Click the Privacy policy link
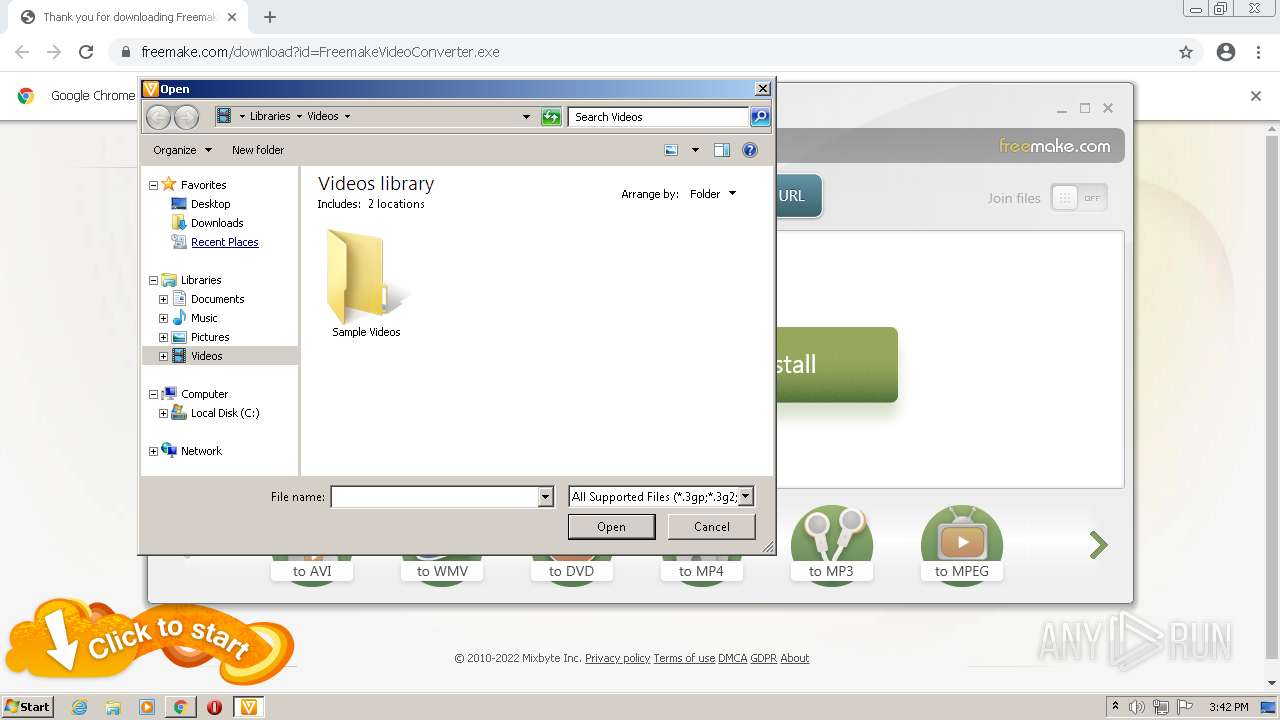 coord(617,658)
